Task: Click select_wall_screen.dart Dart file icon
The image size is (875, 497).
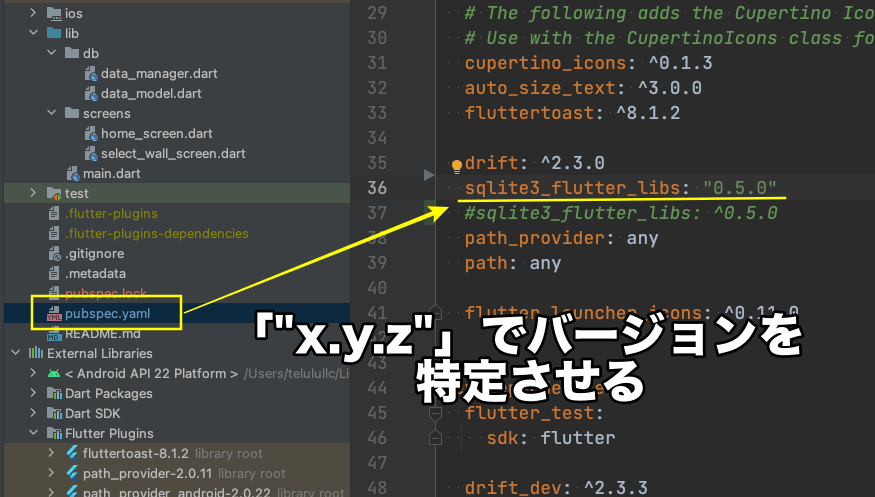Action: pos(91,154)
